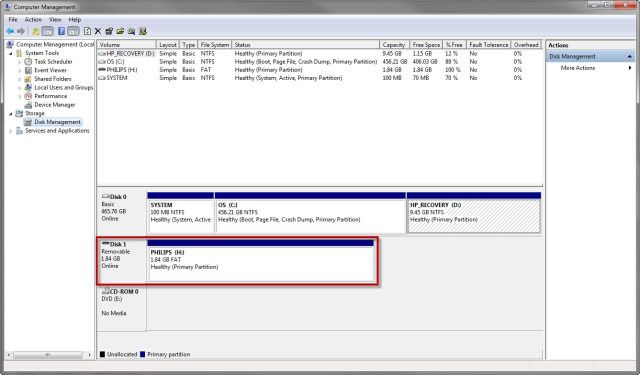Collapse the System Tools tree node
The width and height of the screenshot is (640, 375).
tap(11, 53)
